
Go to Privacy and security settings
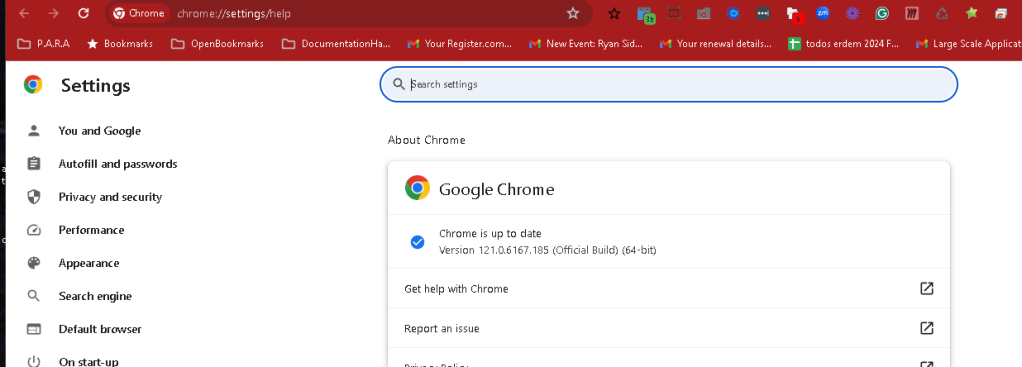(110, 197)
